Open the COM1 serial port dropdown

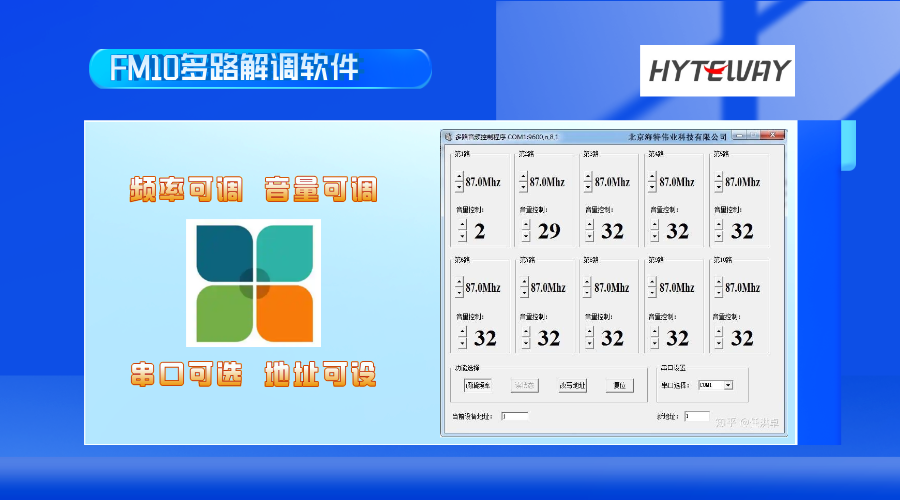729,385
